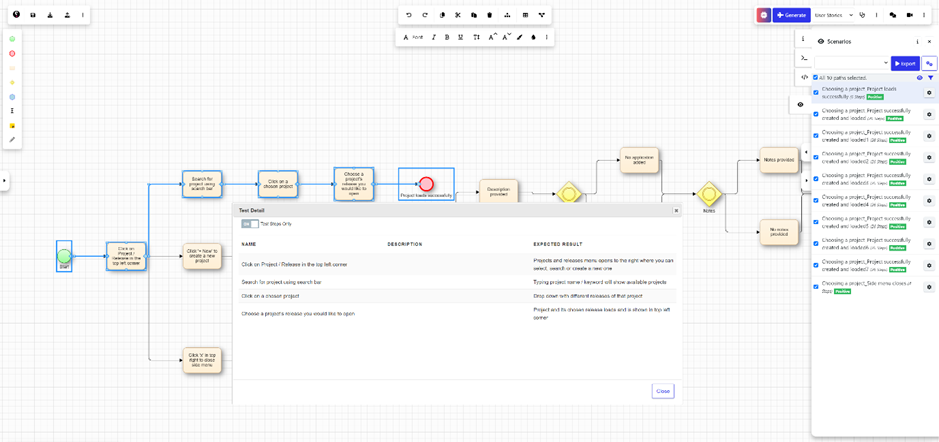The width and height of the screenshot is (939, 442).
Task: Toggle the Test Steps Only switch
Action: [250, 223]
